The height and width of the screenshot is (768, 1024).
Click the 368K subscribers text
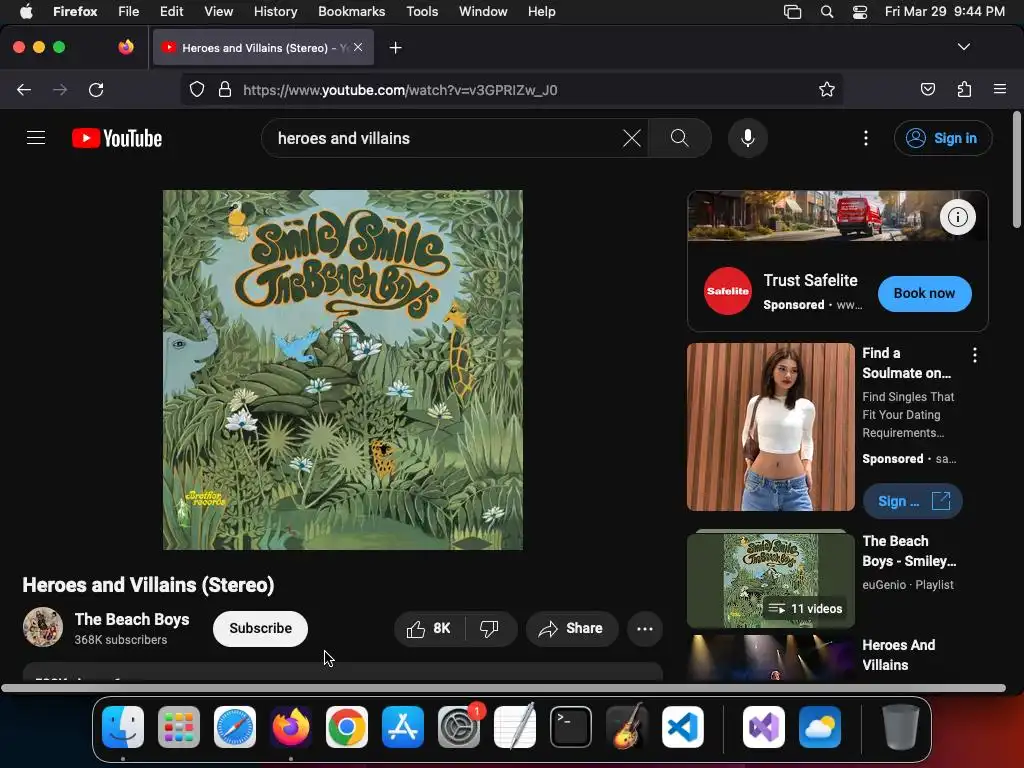click(121, 640)
